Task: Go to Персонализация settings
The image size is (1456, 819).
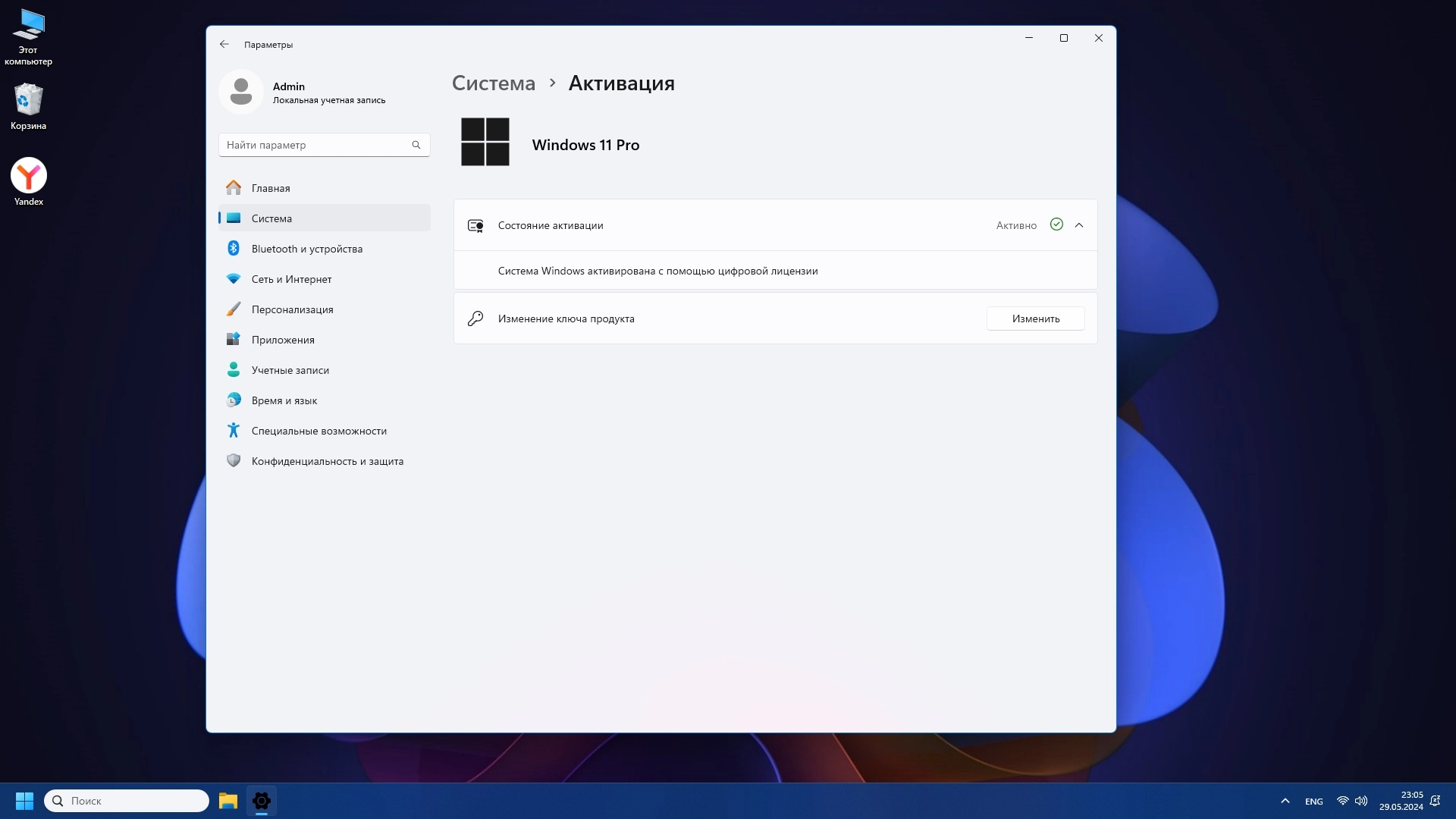Action: tap(292, 309)
